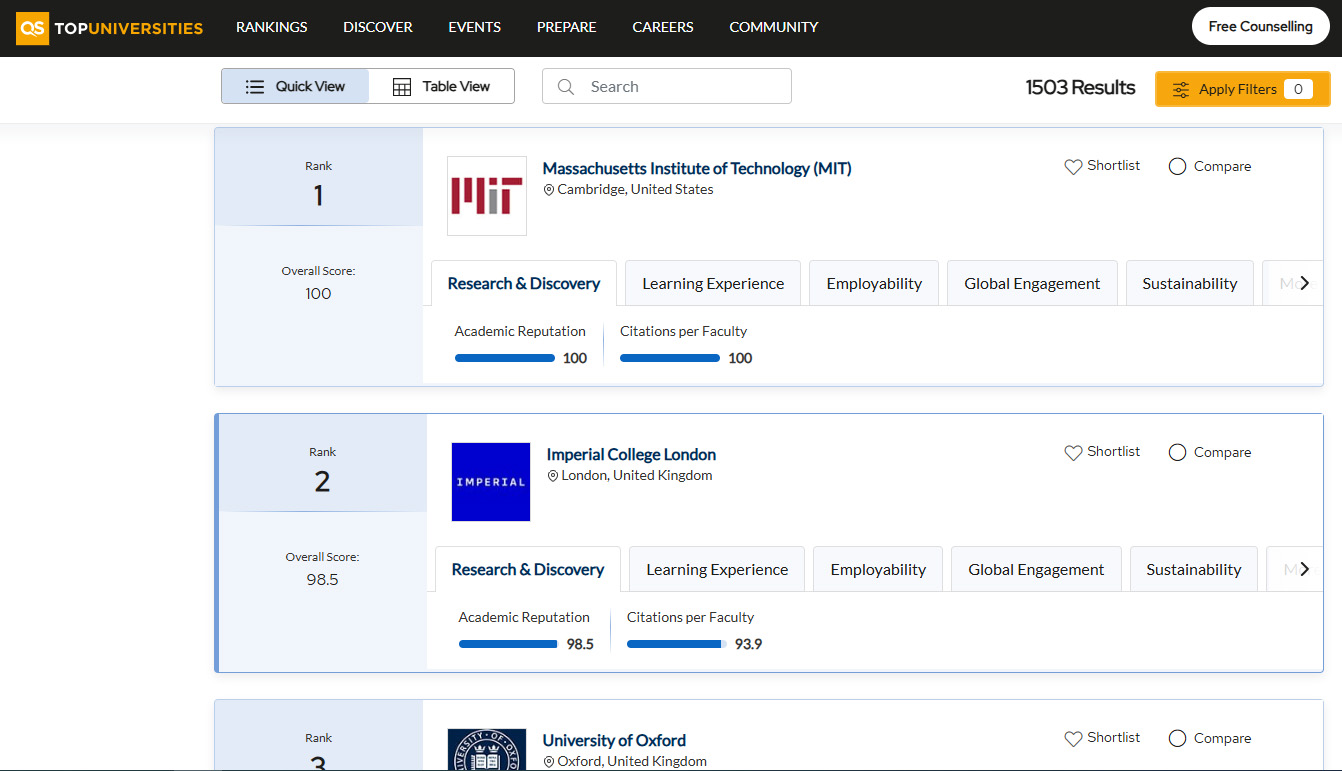Expand more tabs arrow in MIT card

point(1304,283)
